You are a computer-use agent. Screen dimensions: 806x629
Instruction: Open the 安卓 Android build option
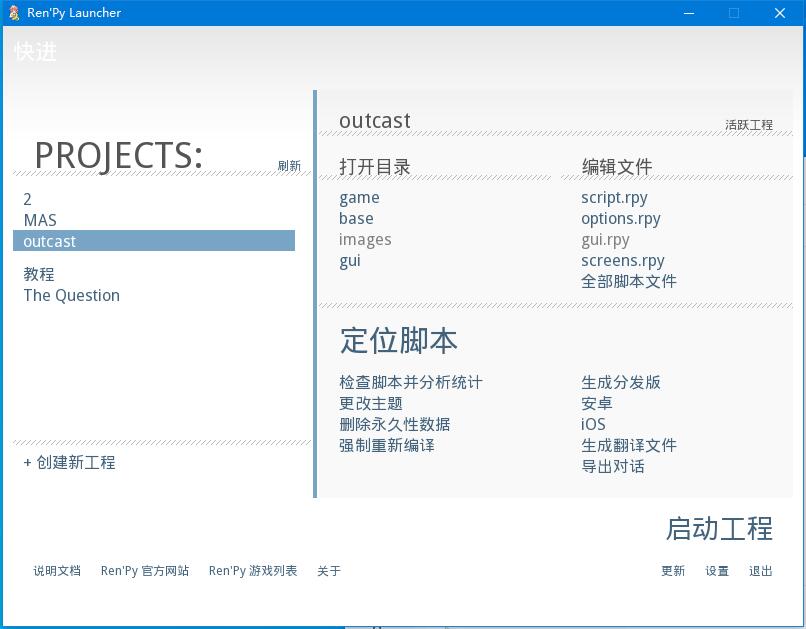coord(596,403)
